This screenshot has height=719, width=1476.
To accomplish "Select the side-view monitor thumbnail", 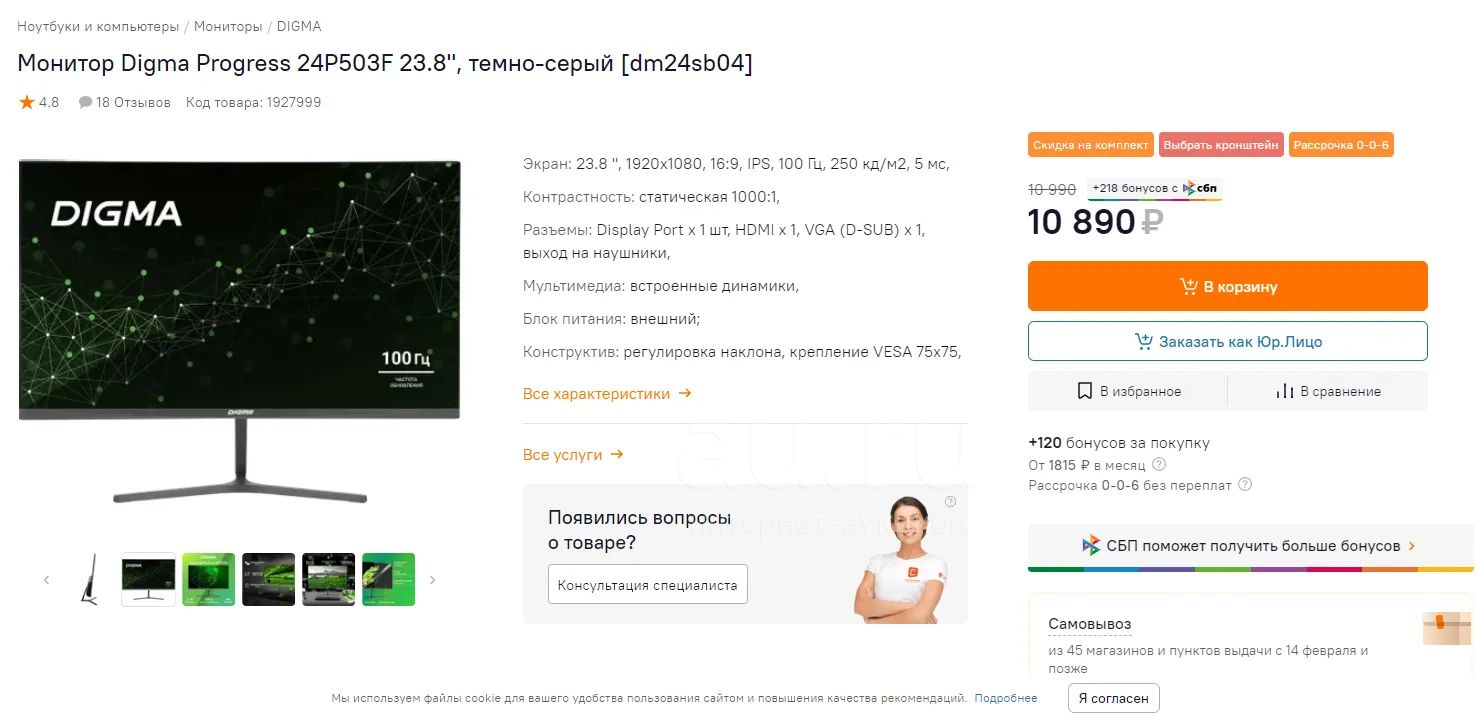I will [x=89, y=579].
